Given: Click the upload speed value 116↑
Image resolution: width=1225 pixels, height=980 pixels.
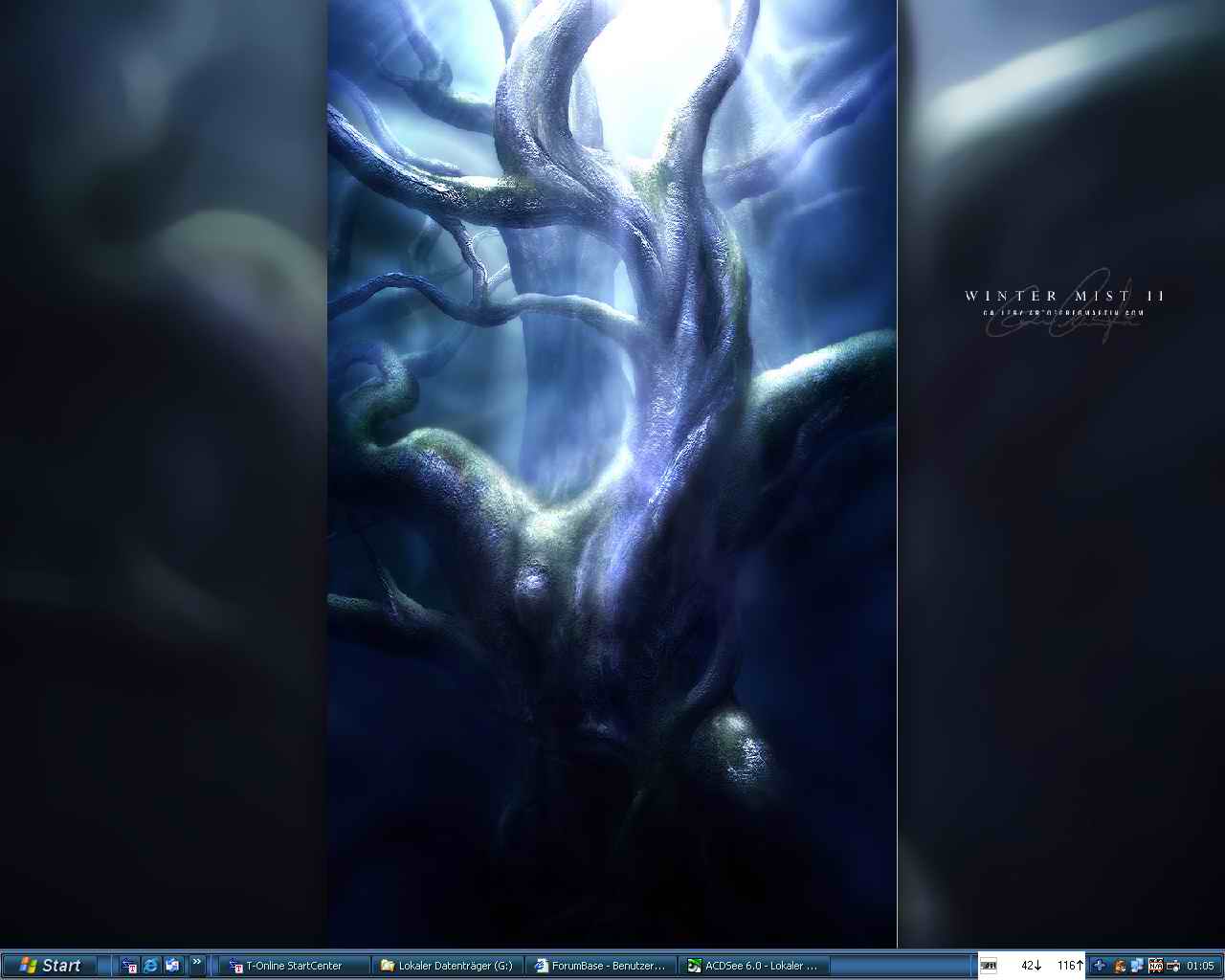Looking at the screenshot, I should coord(1071,966).
